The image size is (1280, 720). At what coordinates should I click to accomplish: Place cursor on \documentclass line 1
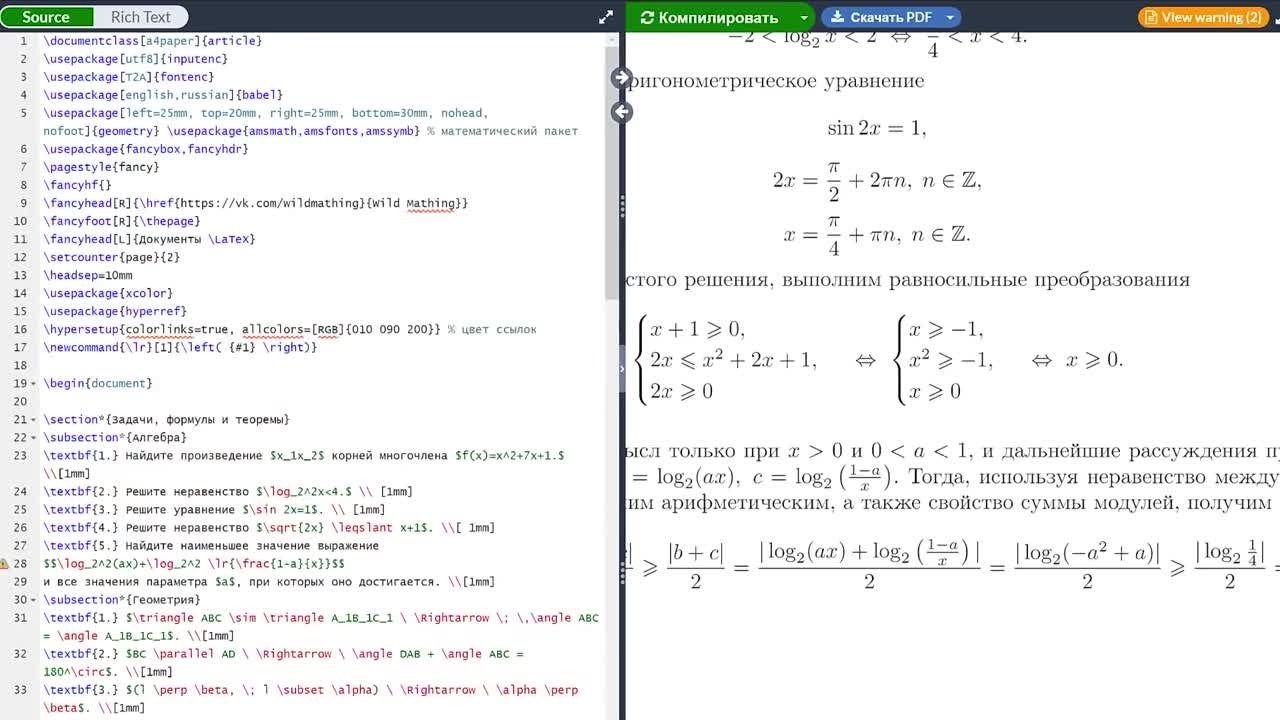pos(152,41)
